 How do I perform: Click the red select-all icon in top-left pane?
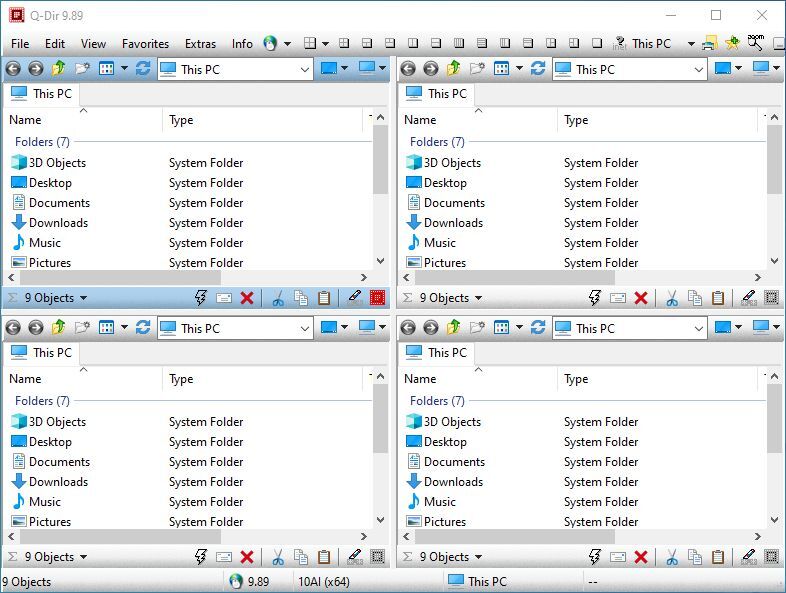pos(377,298)
